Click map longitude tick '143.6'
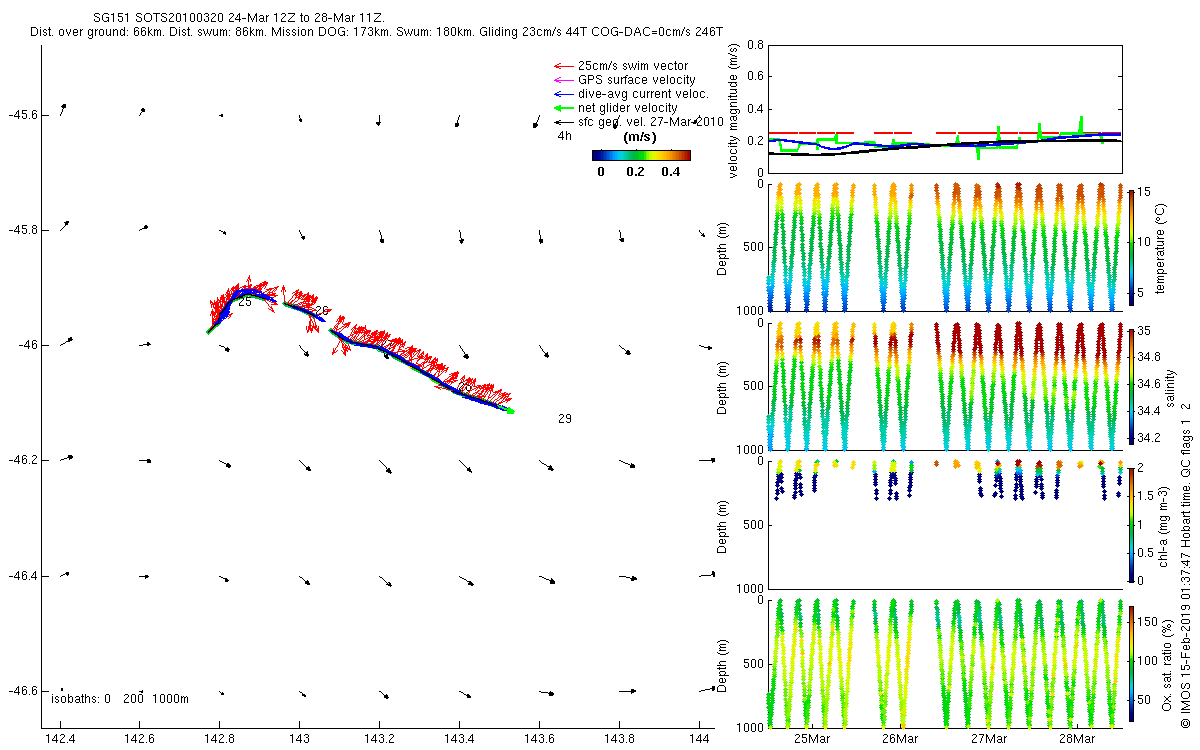1200x750 pixels. pyautogui.click(x=539, y=739)
